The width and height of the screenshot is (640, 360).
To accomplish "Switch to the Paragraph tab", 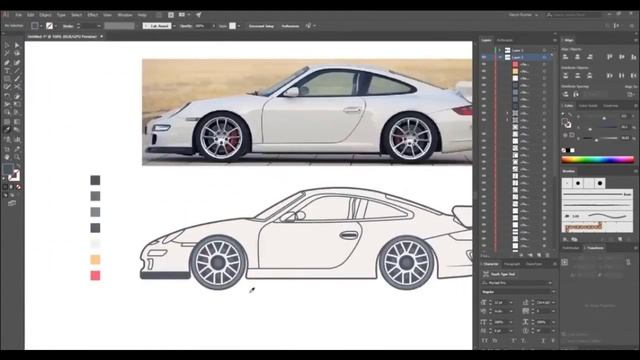I will coord(512,264).
